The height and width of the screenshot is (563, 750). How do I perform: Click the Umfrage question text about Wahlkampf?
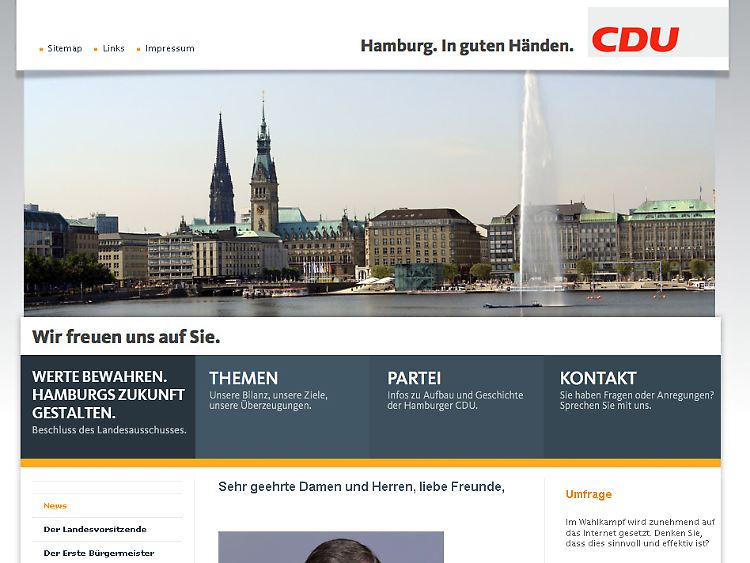640,532
